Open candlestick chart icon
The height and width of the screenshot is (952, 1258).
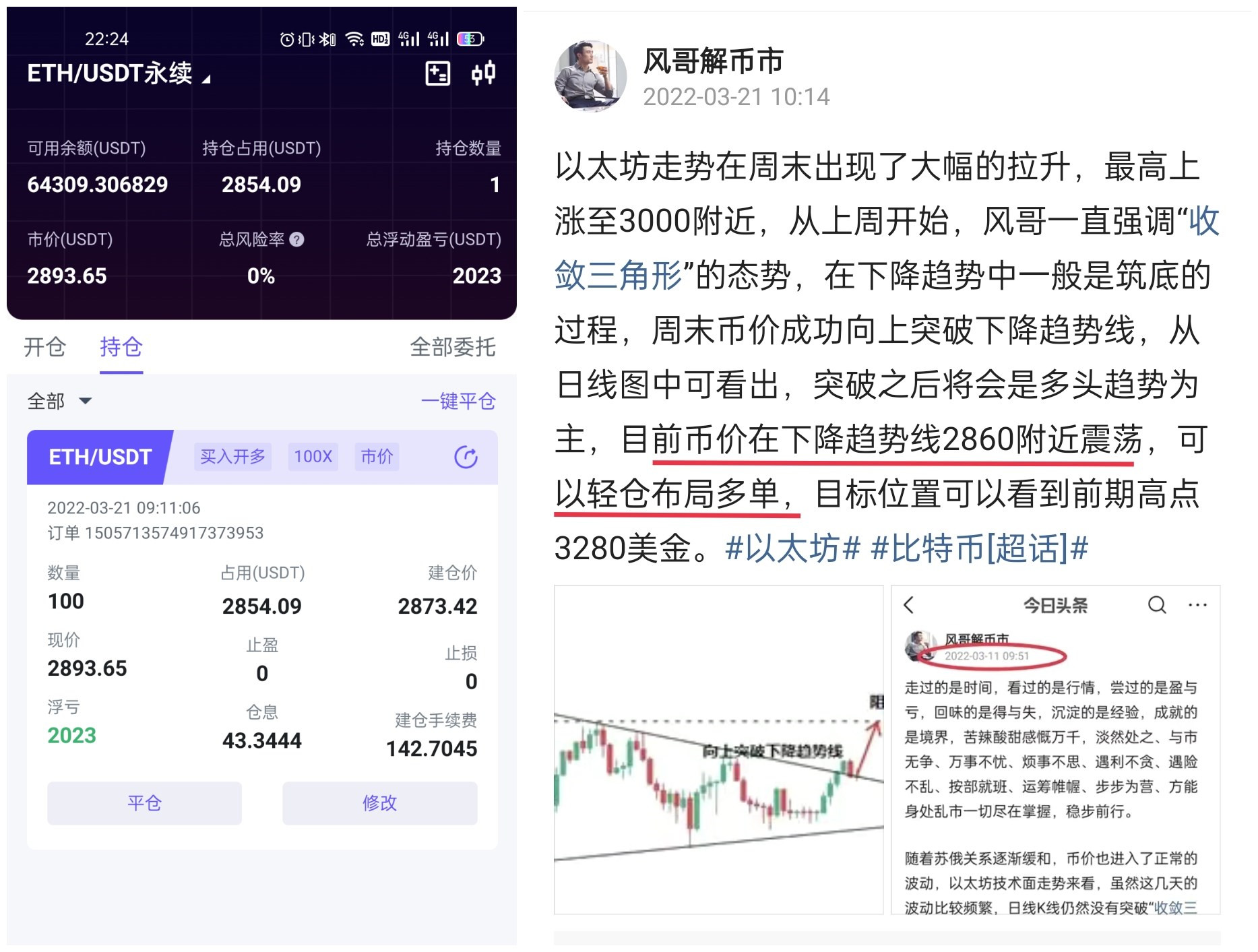(483, 73)
